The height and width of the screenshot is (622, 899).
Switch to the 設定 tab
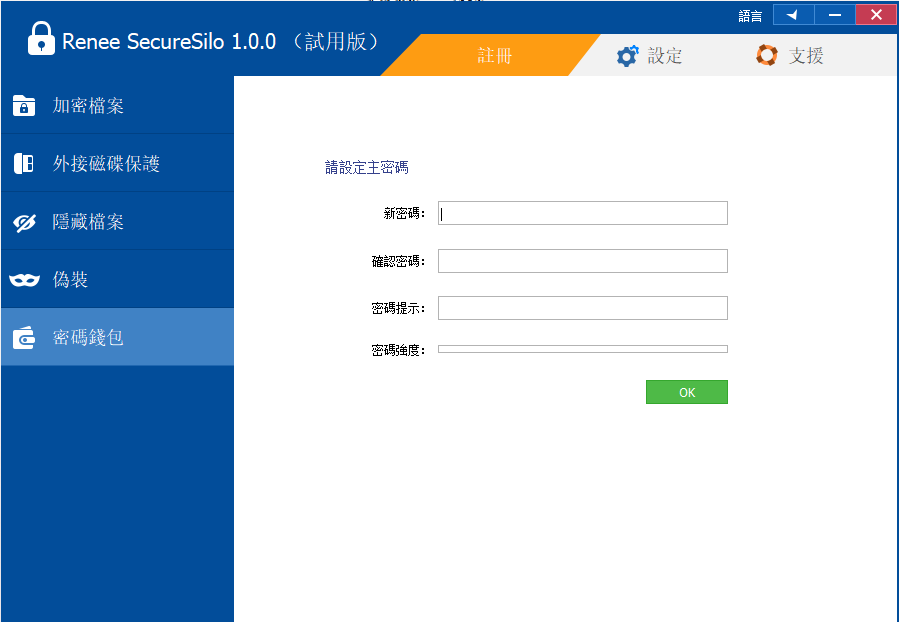(650, 56)
